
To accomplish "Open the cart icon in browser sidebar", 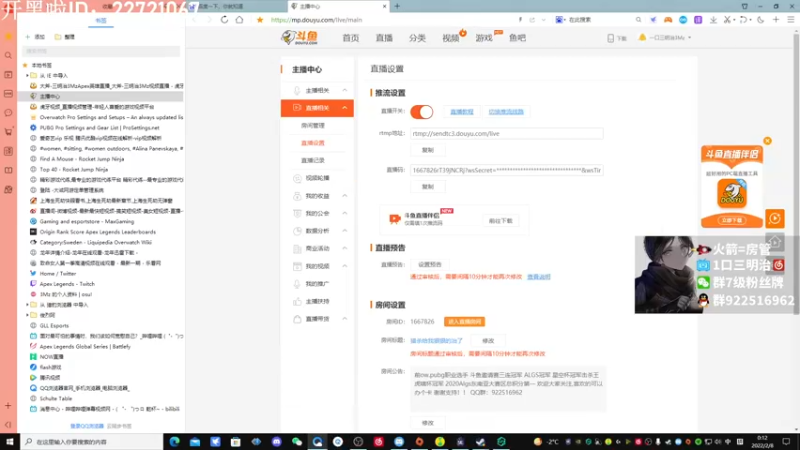I will point(8,132).
